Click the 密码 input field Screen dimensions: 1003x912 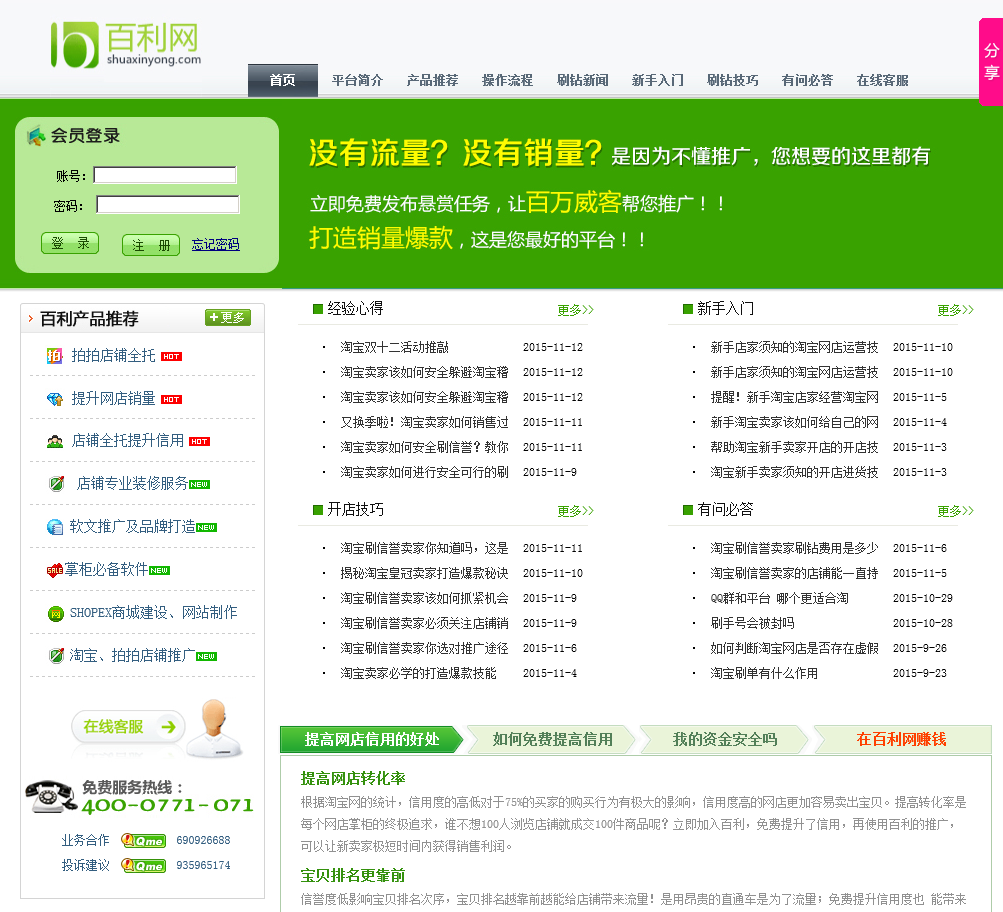[x=168, y=205]
